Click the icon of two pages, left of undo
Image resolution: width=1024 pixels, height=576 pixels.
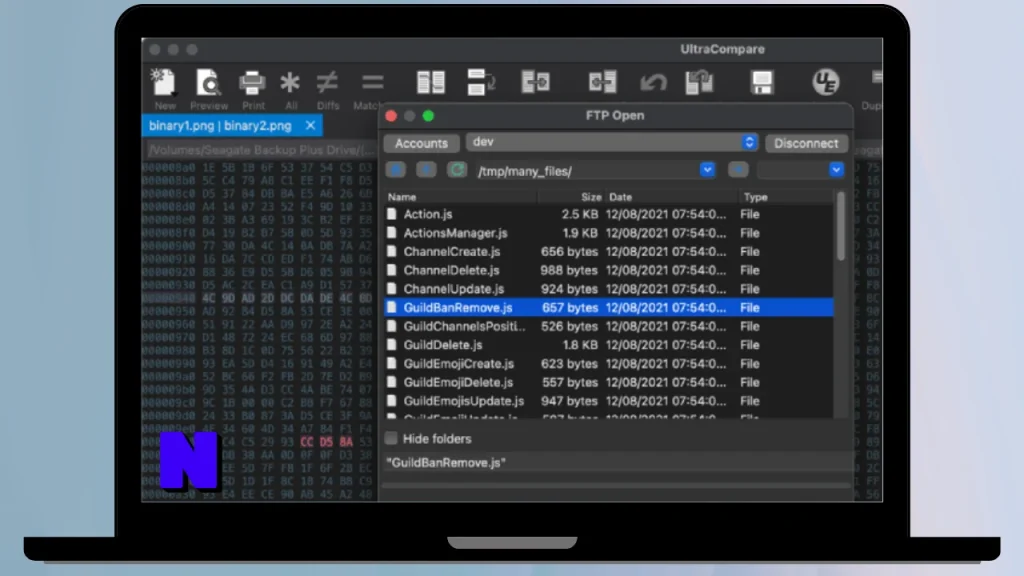coord(602,82)
